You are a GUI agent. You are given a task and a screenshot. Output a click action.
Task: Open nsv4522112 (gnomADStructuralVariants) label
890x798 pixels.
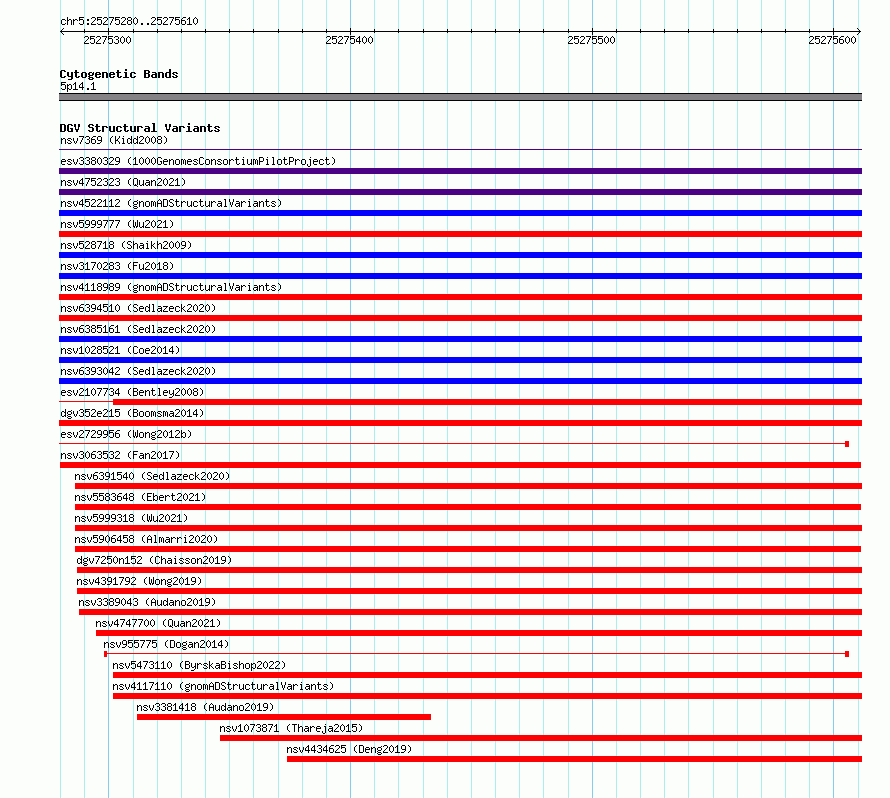tap(171, 203)
